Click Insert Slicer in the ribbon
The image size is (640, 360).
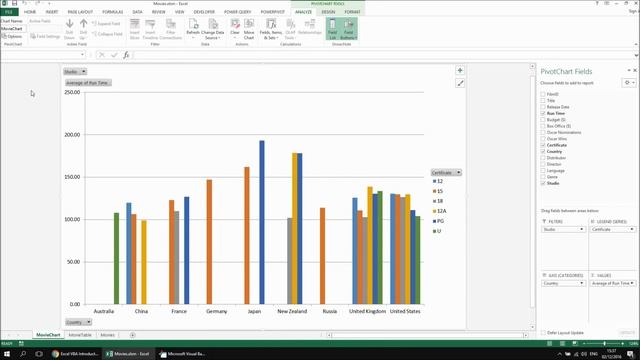click(x=135, y=29)
